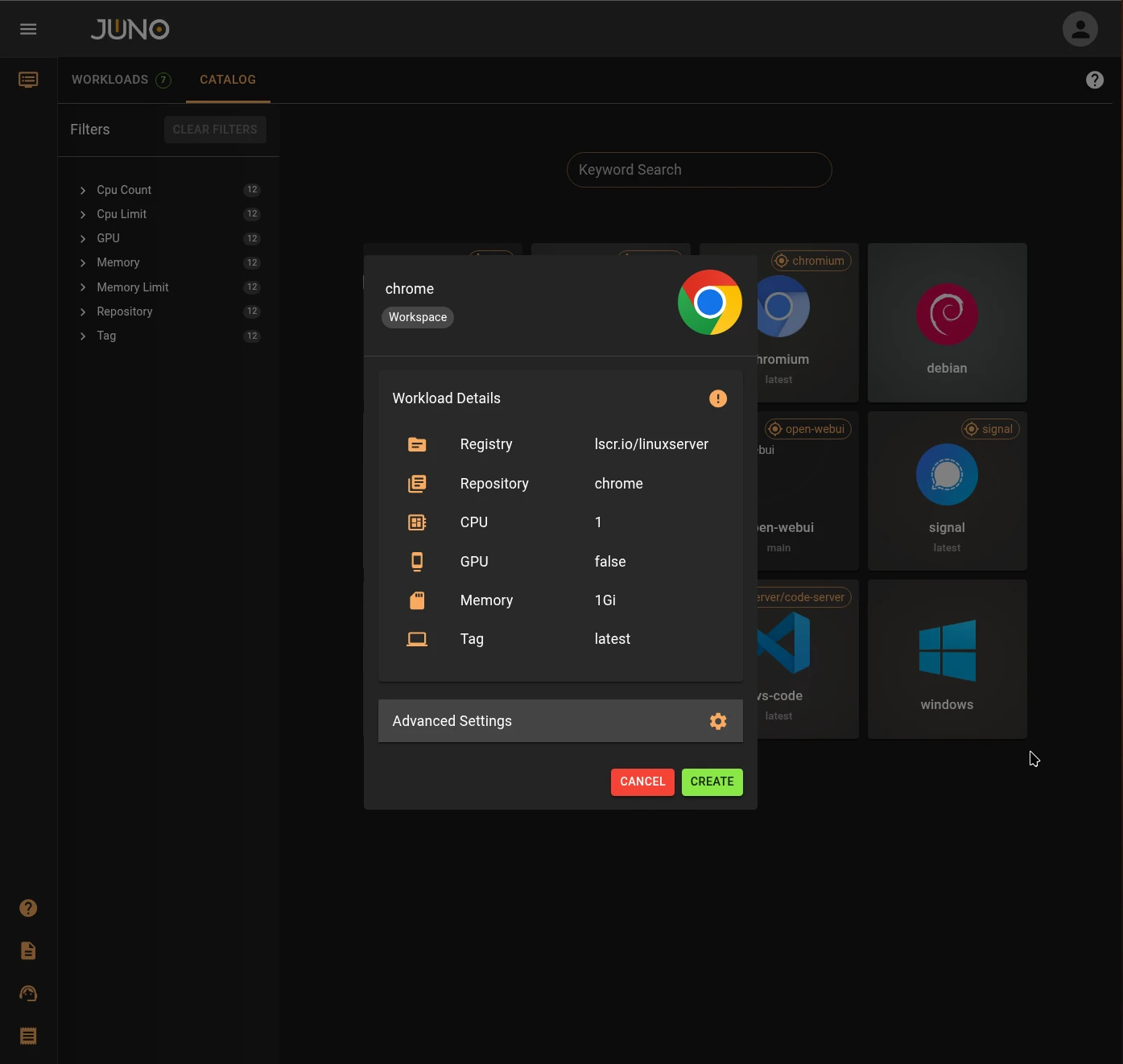The height and width of the screenshot is (1064, 1123).
Task: Switch to the Catalog tab
Action: coord(228,80)
